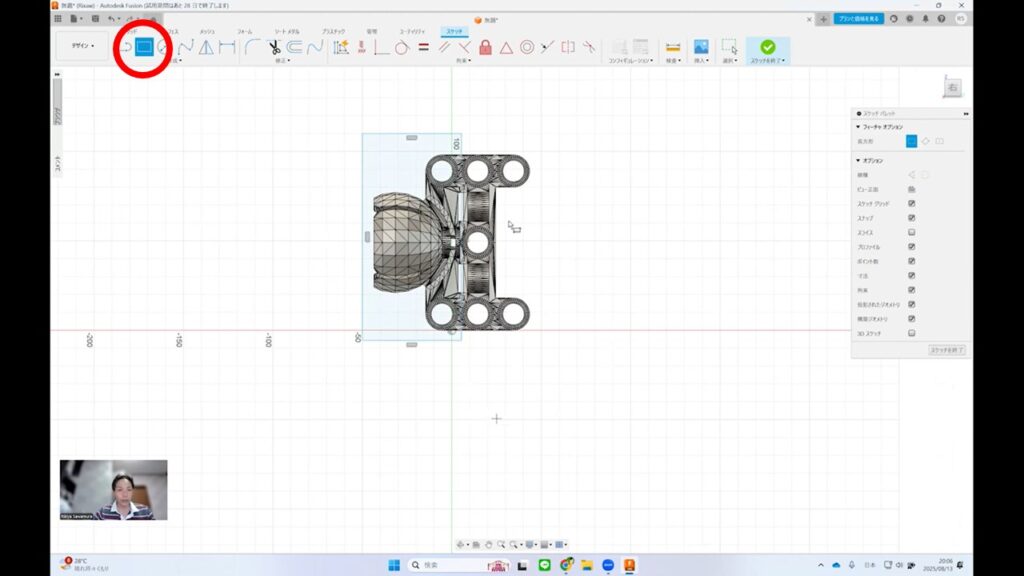Switch to the Mesh ribbon tab
1024x576 pixels.
[x=207, y=31]
